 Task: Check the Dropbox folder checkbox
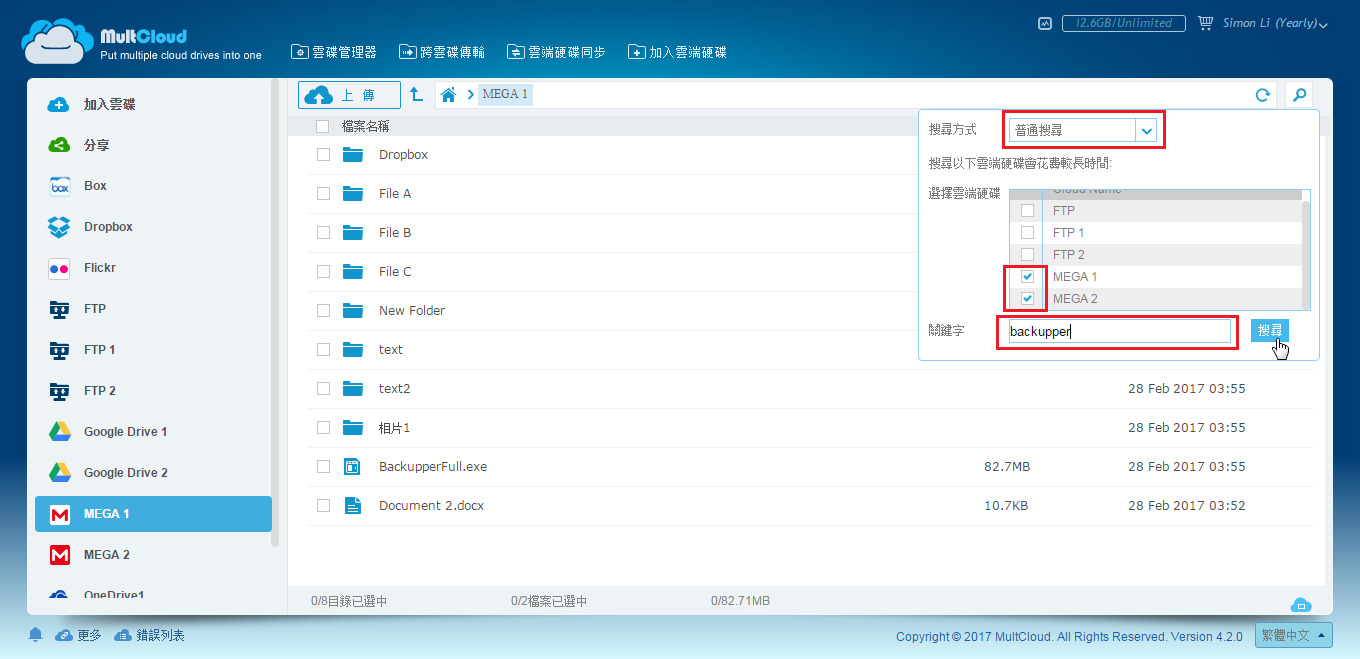point(323,154)
